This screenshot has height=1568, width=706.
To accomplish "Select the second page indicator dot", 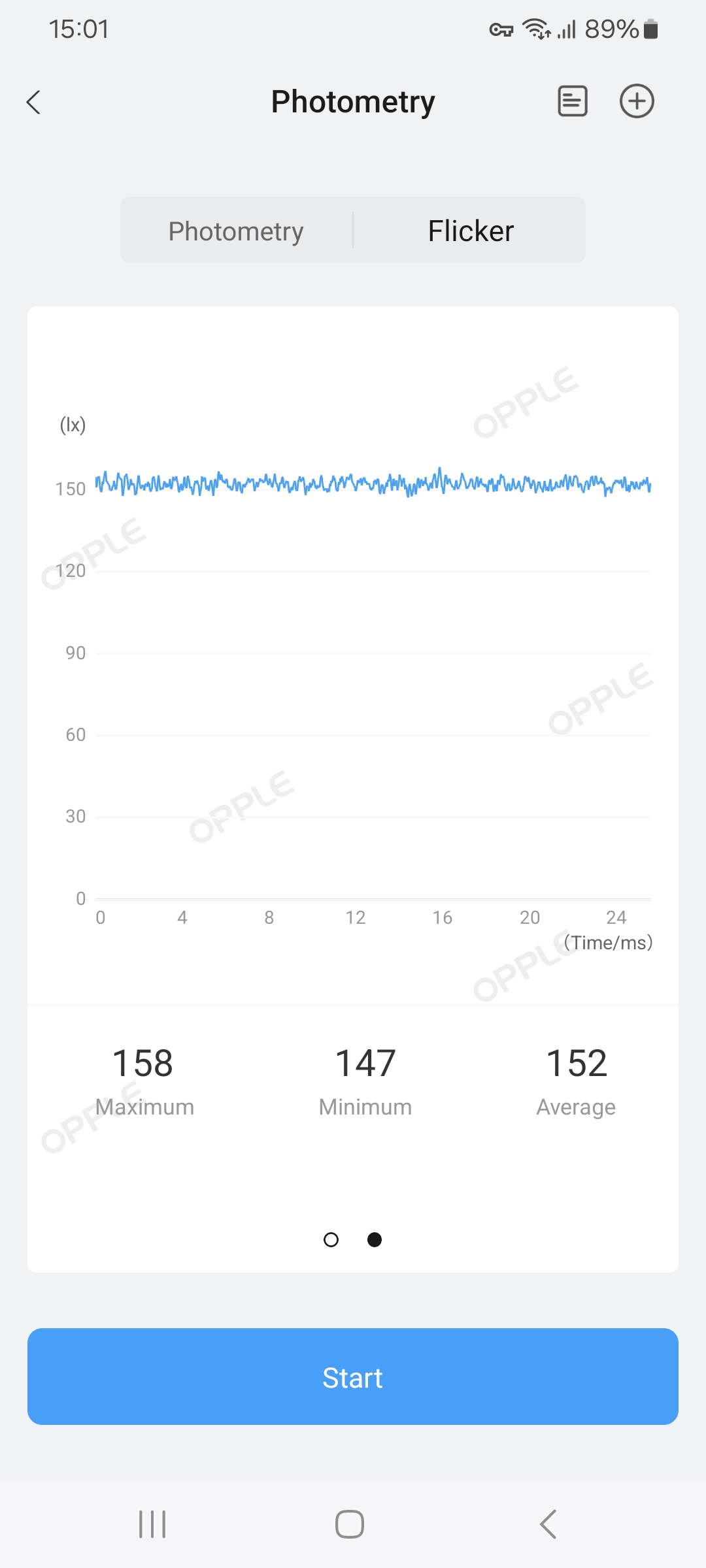I will click(375, 1239).
